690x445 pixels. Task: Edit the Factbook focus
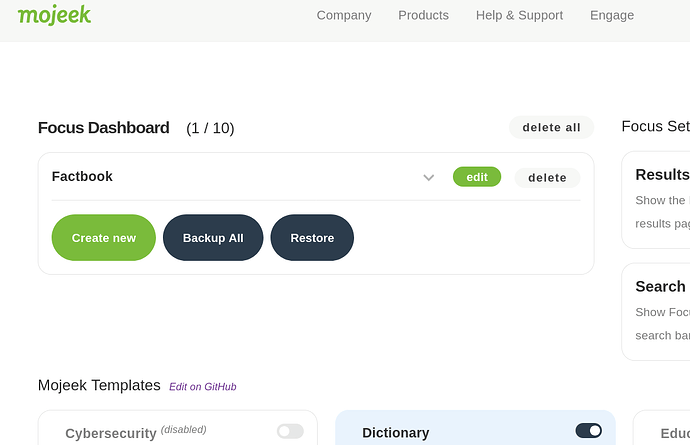(477, 177)
